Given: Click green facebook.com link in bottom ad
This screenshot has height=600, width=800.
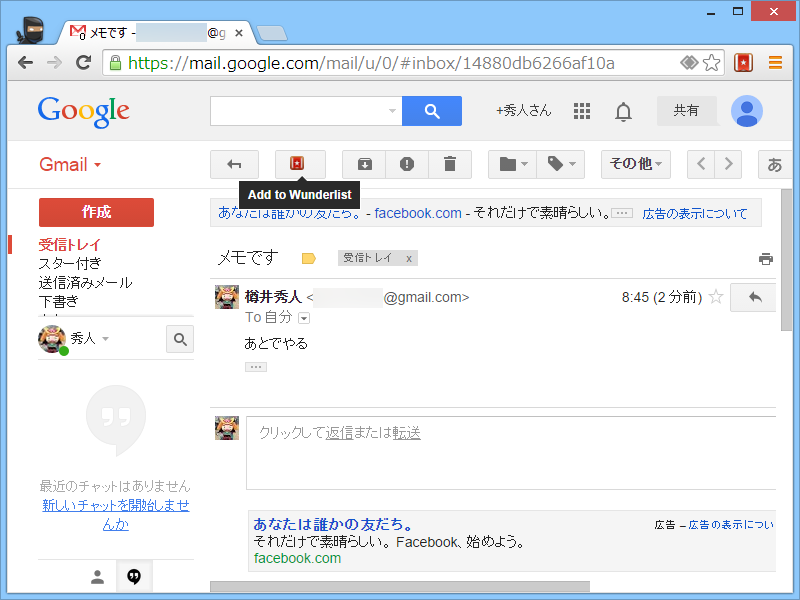Looking at the screenshot, I should [x=297, y=558].
